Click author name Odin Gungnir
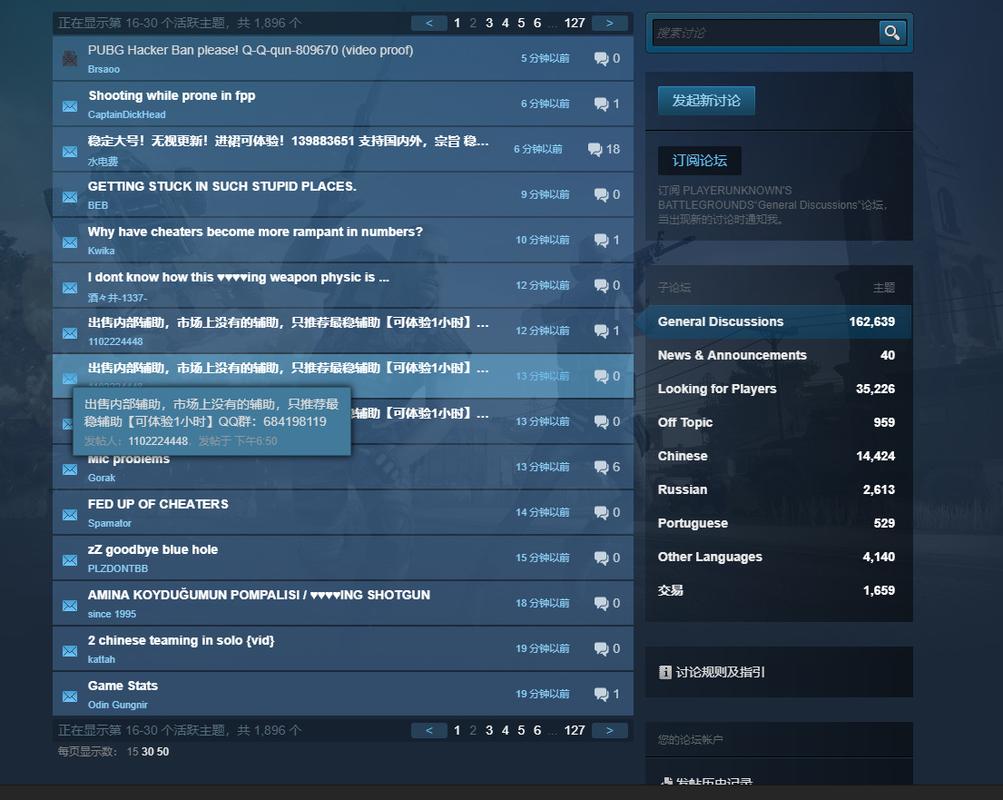The height and width of the screenshot is (800, 1003). click(118, 705)
